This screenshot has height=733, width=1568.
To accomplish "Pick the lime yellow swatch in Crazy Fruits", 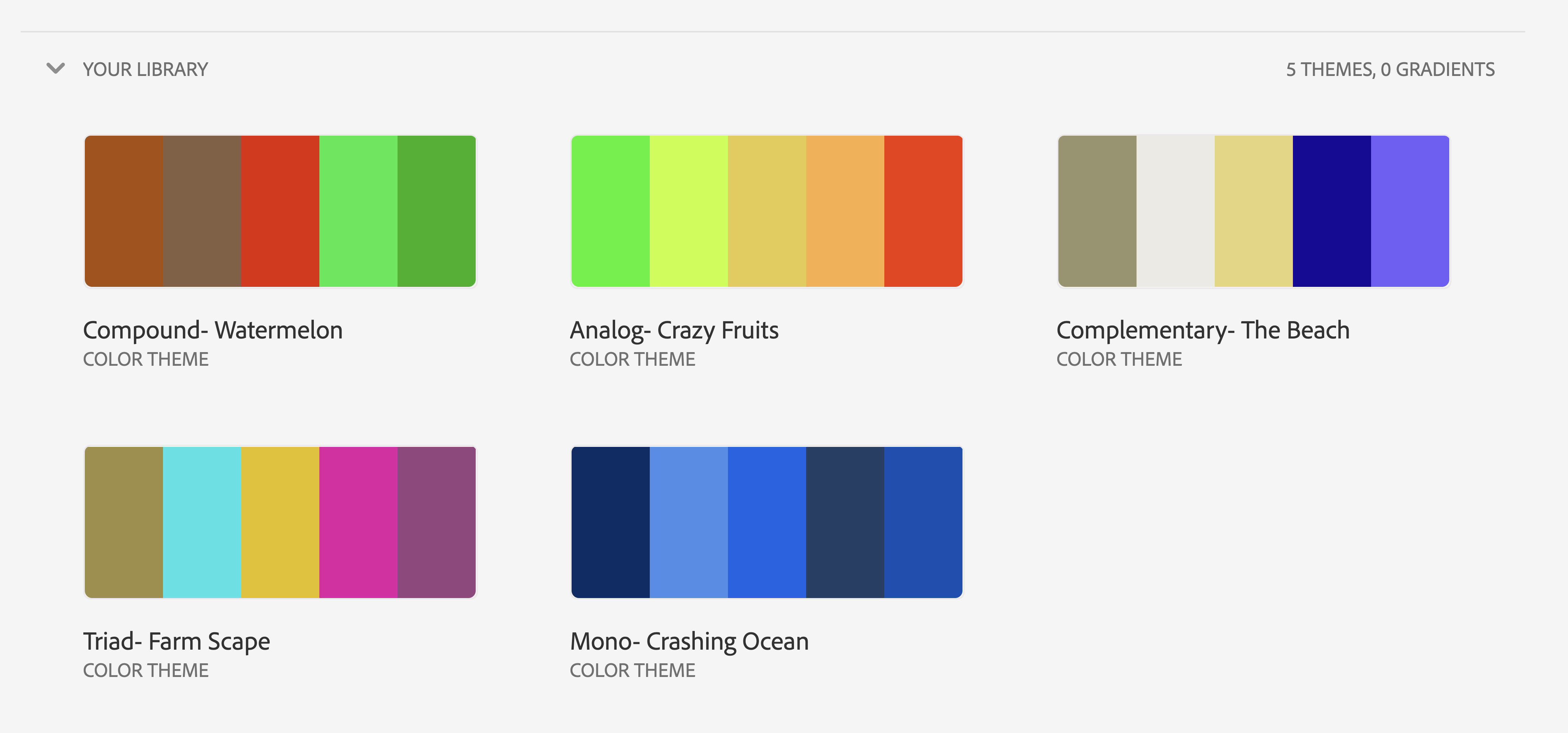I will point(688,211).
